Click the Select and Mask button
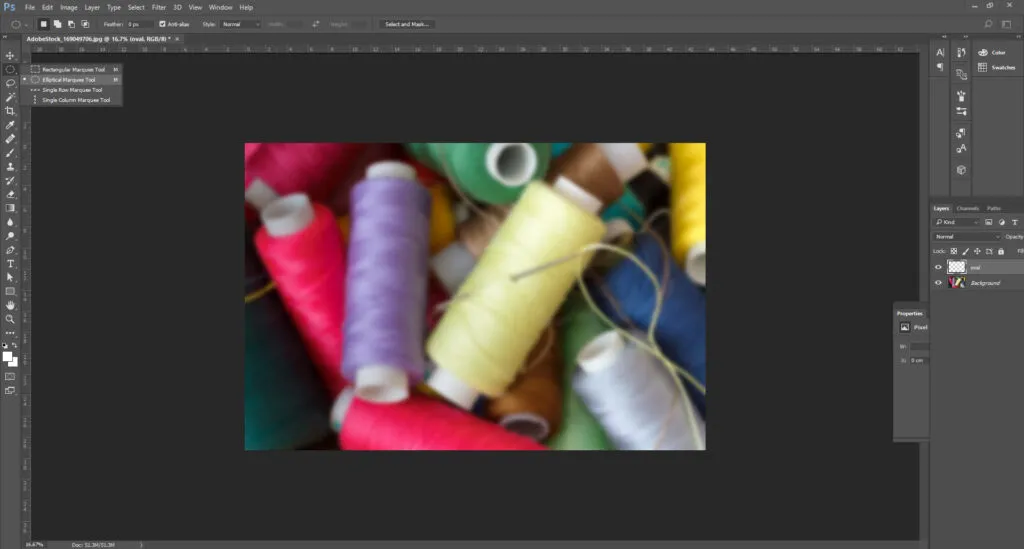 tap(406, 24)
